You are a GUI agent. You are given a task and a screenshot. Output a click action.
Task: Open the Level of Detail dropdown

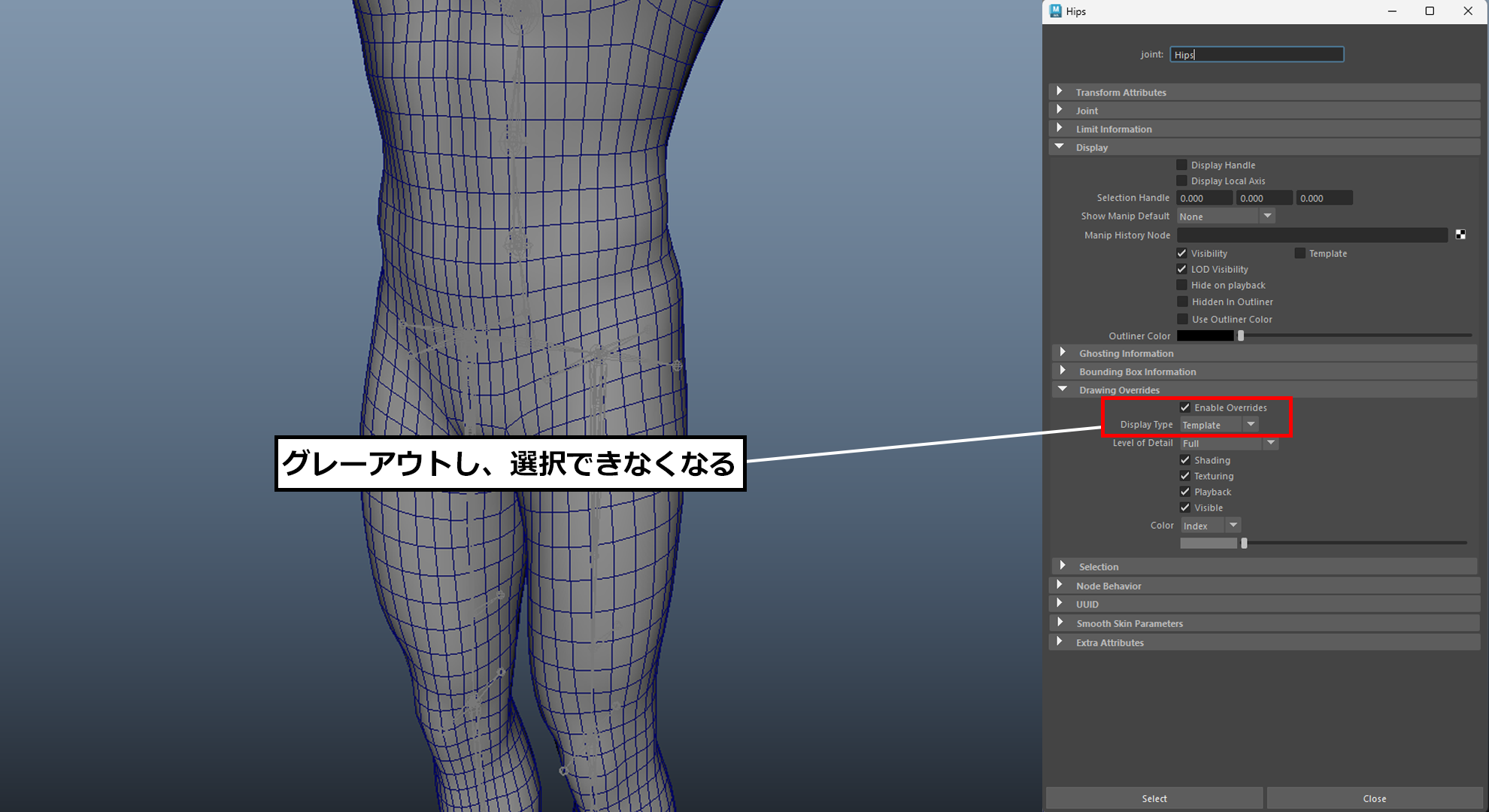click(1228, 443)
